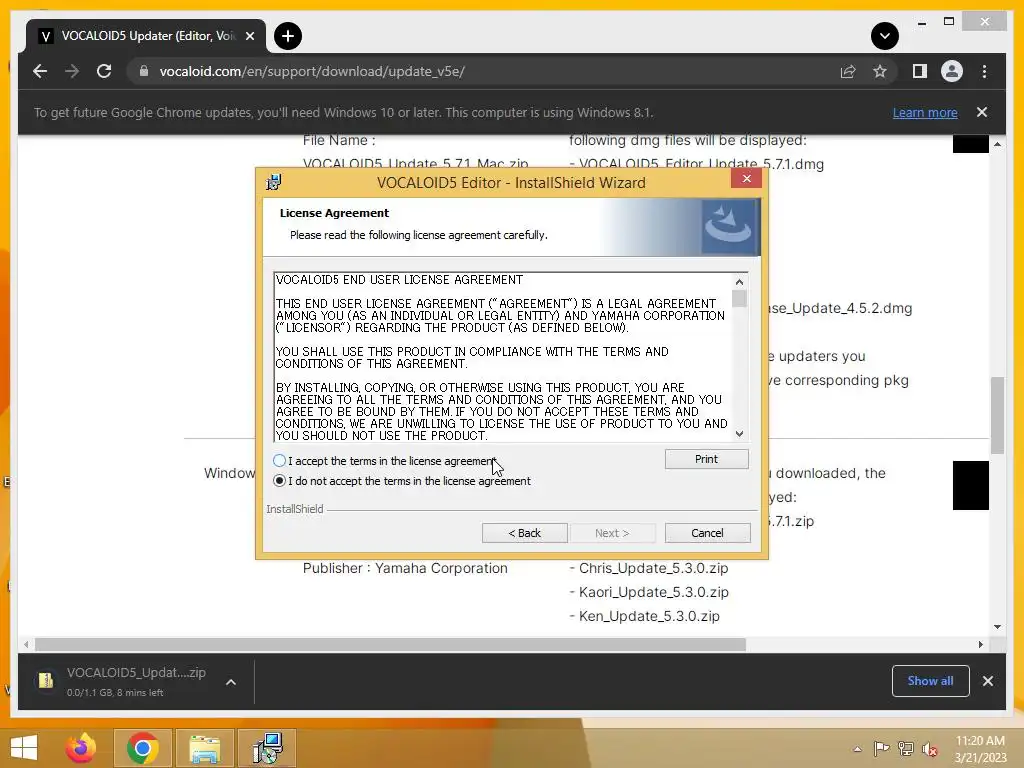Open 'Learn more' about Chrome updates
The height and width of the screenshot is (768, 1024).
(x=925, y=112)
